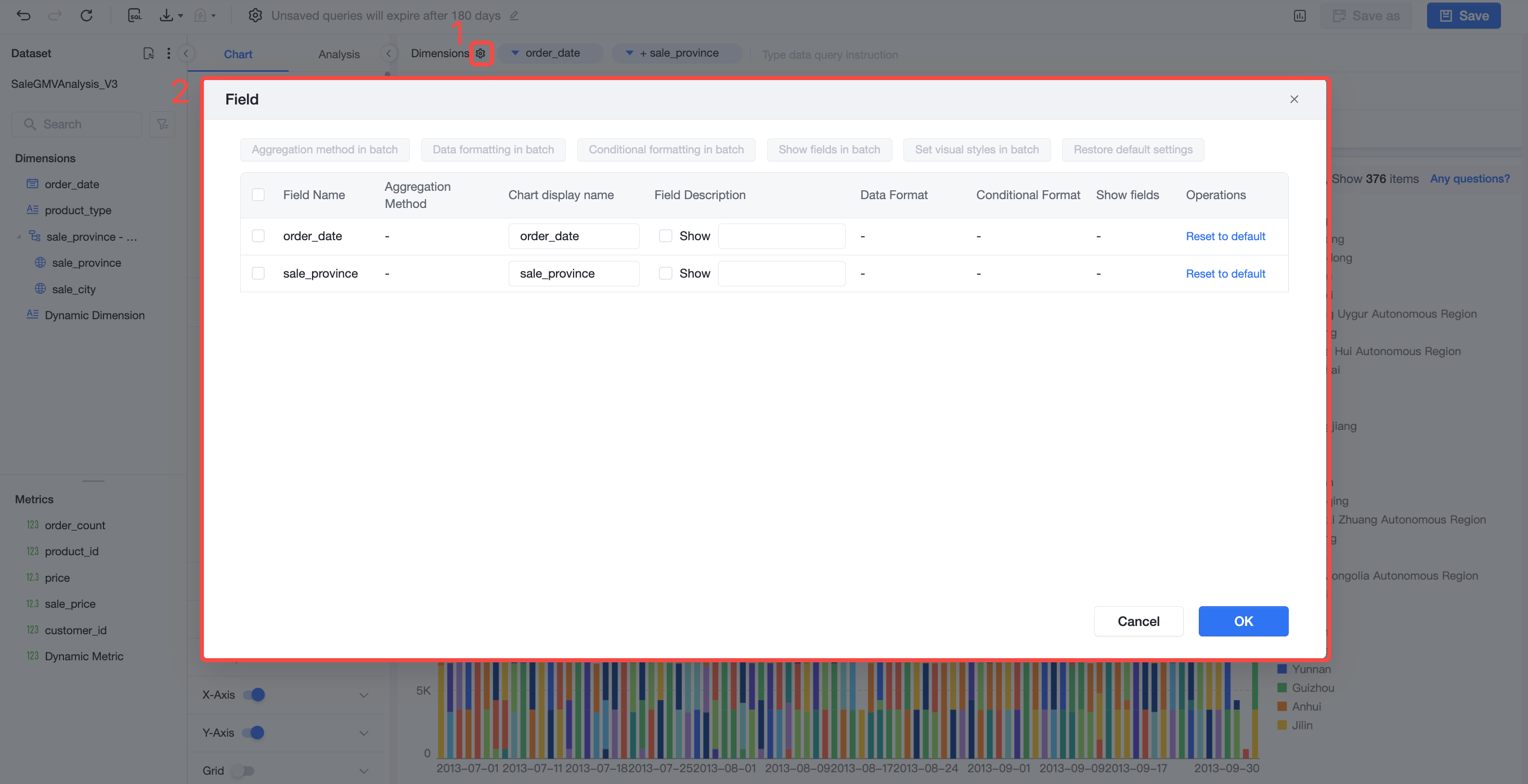Check the order_date row checkbox
1528x784 pixels.
[258, 236]
